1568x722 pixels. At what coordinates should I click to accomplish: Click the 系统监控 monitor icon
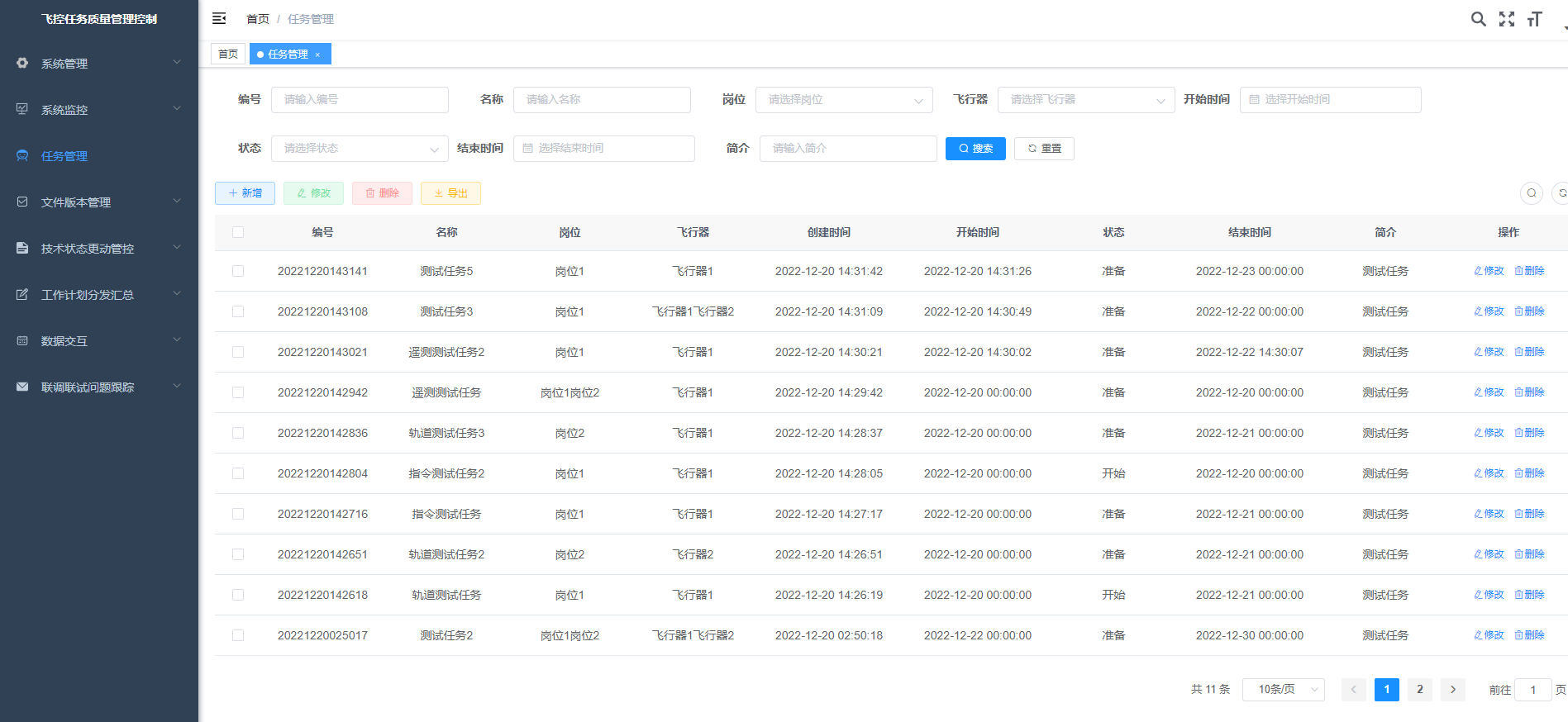point(22,109)
